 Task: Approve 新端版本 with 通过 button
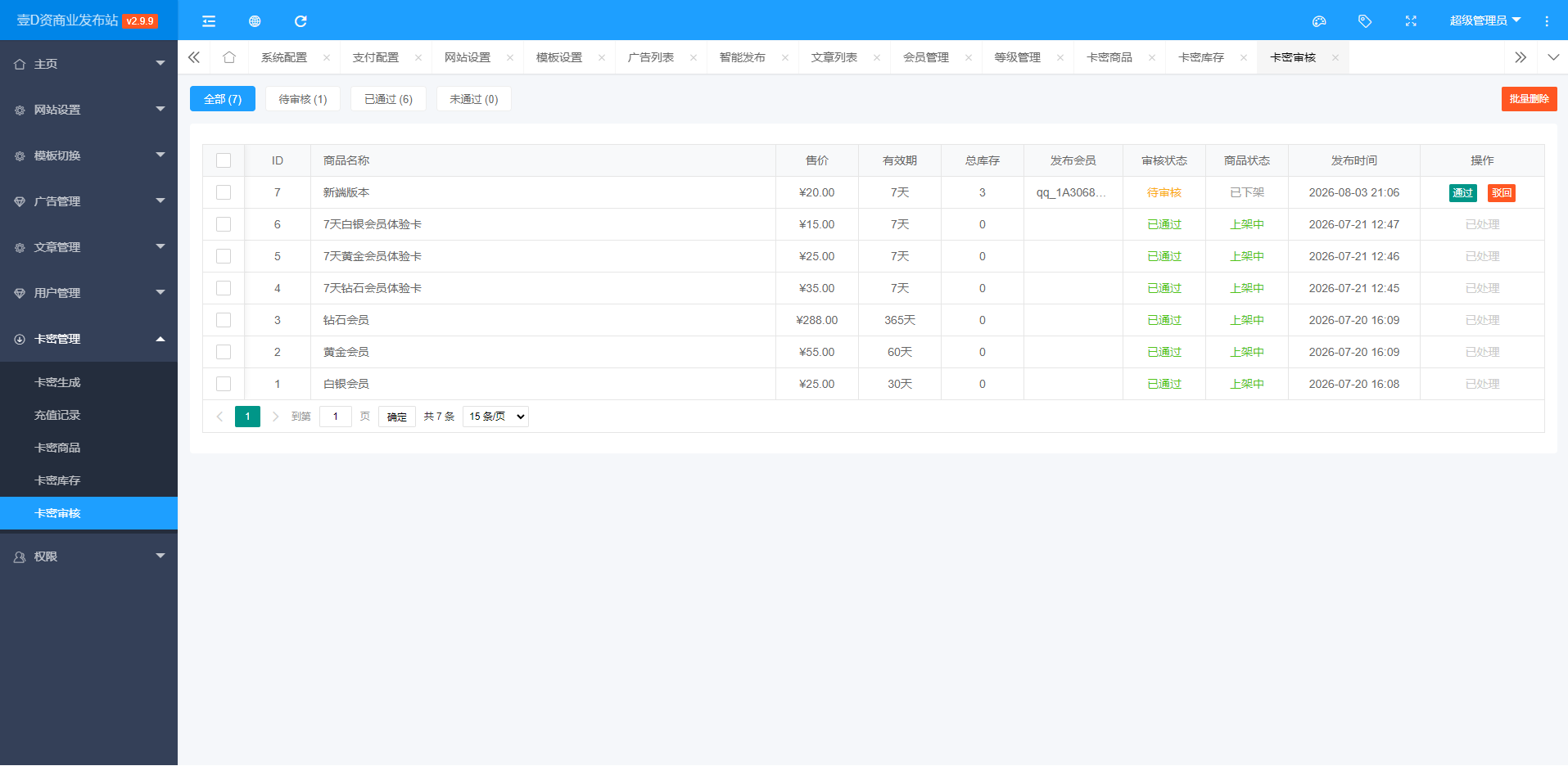[x=1462, y=193]
